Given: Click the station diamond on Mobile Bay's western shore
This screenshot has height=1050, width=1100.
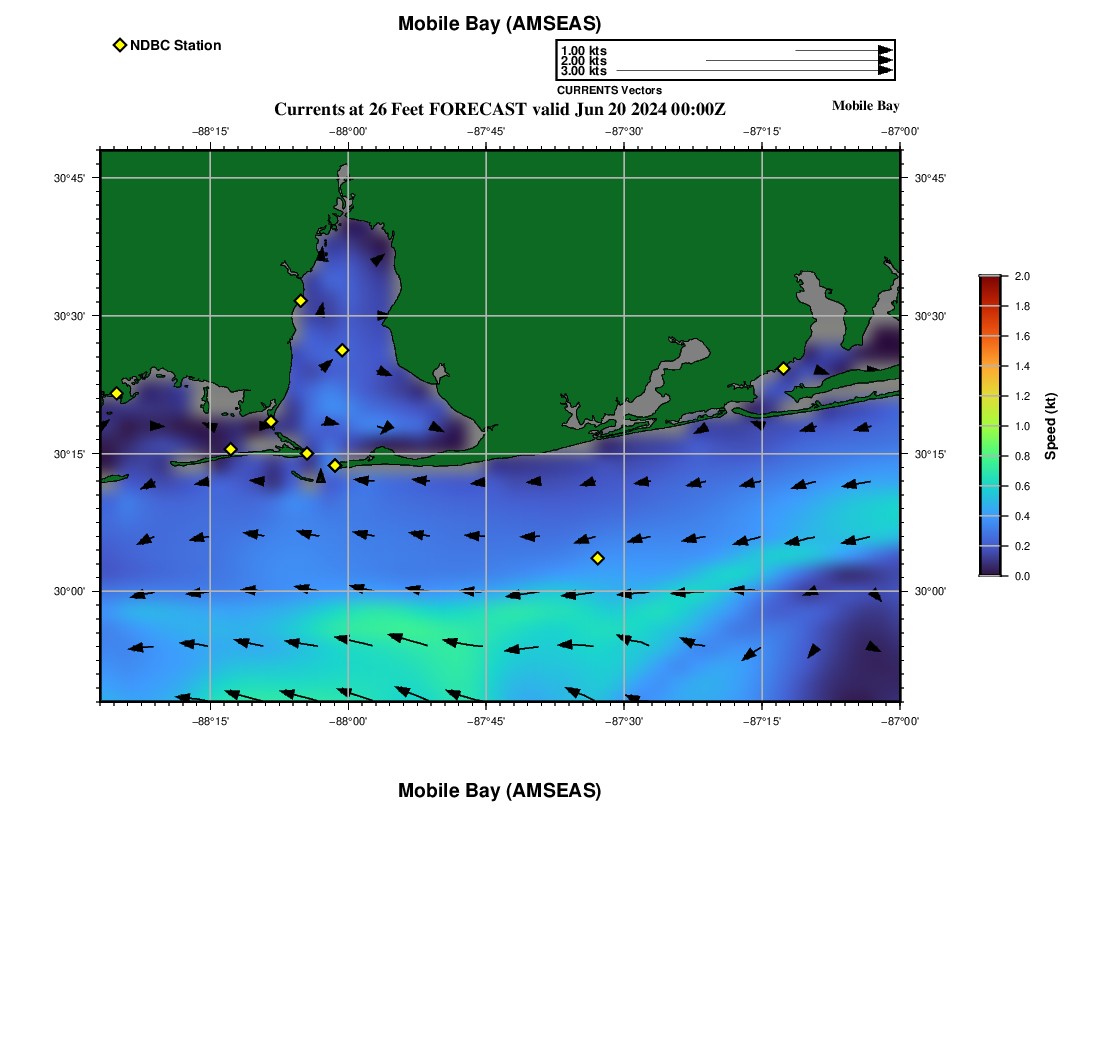Looking at the screenshot, I should 300,301.
